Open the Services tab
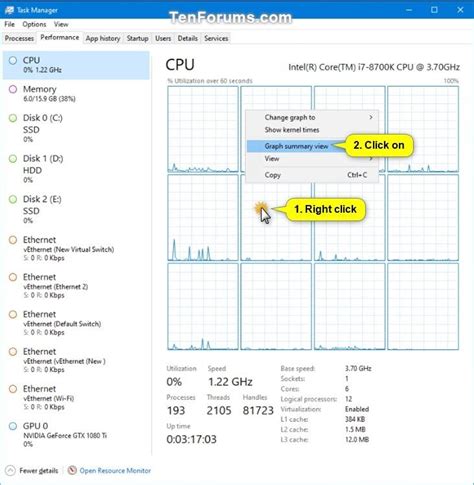Viewport: 474px width, 485px height. click(x=216, y=38)
